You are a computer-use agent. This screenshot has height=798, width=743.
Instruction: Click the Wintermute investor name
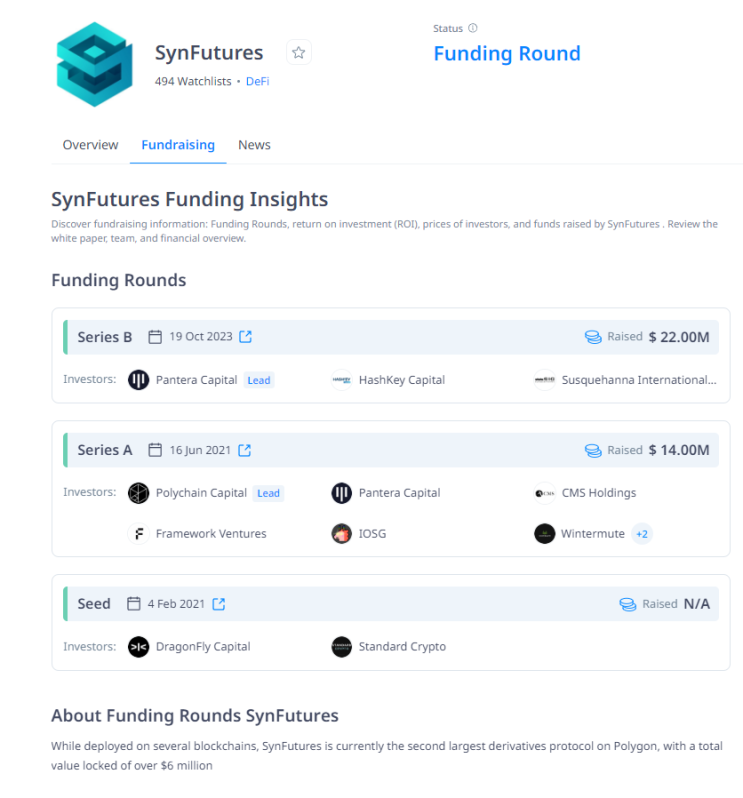(593, 534)
